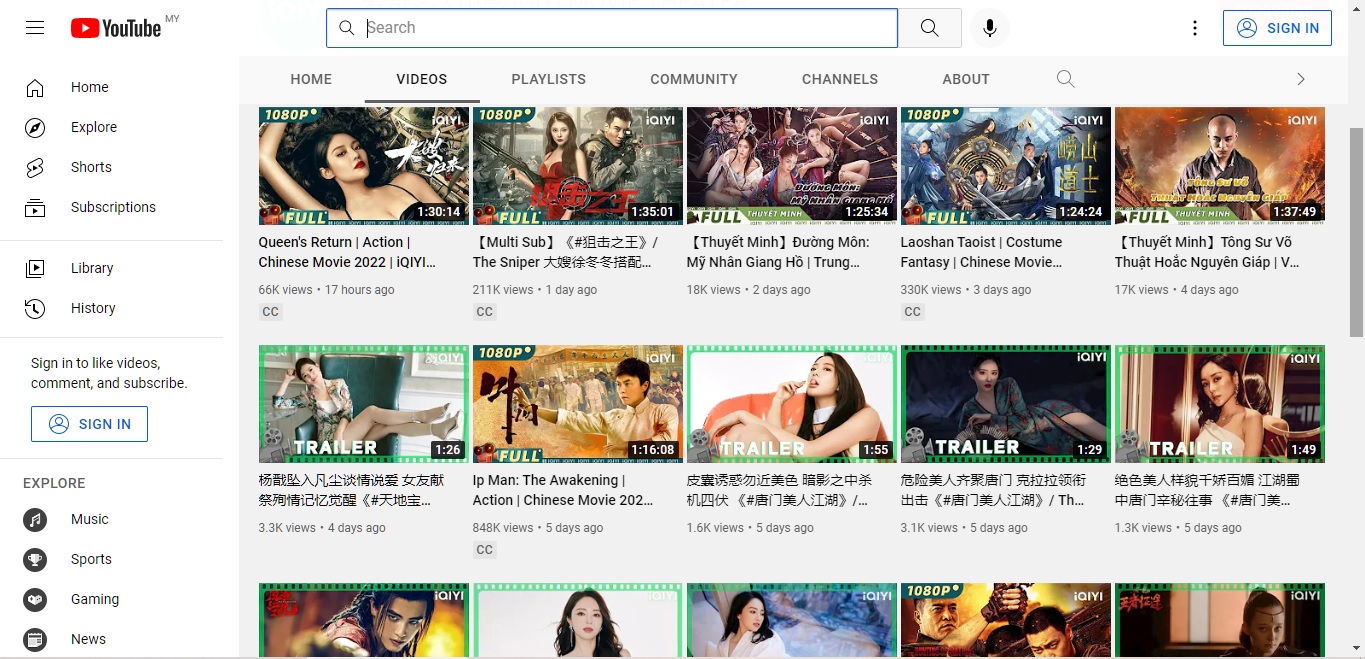Click the YouTube logo

tap(116, 28)
